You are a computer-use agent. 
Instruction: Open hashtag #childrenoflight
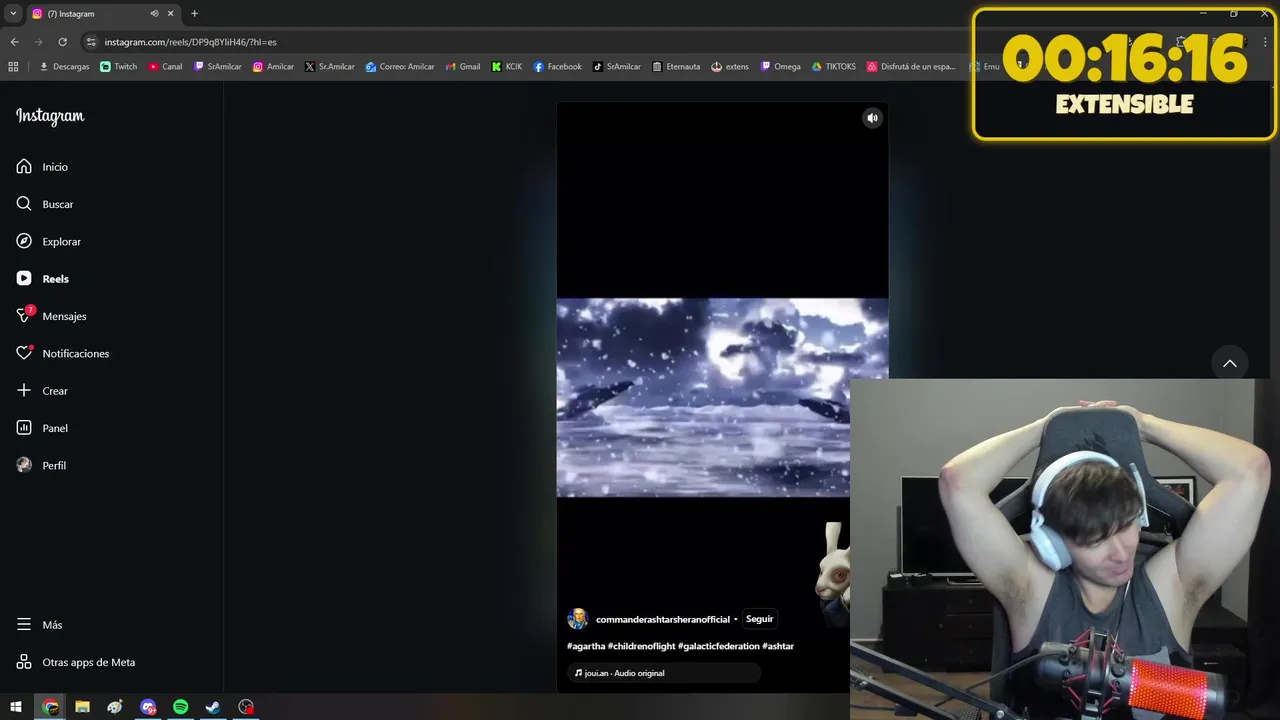tap(641, 646)
